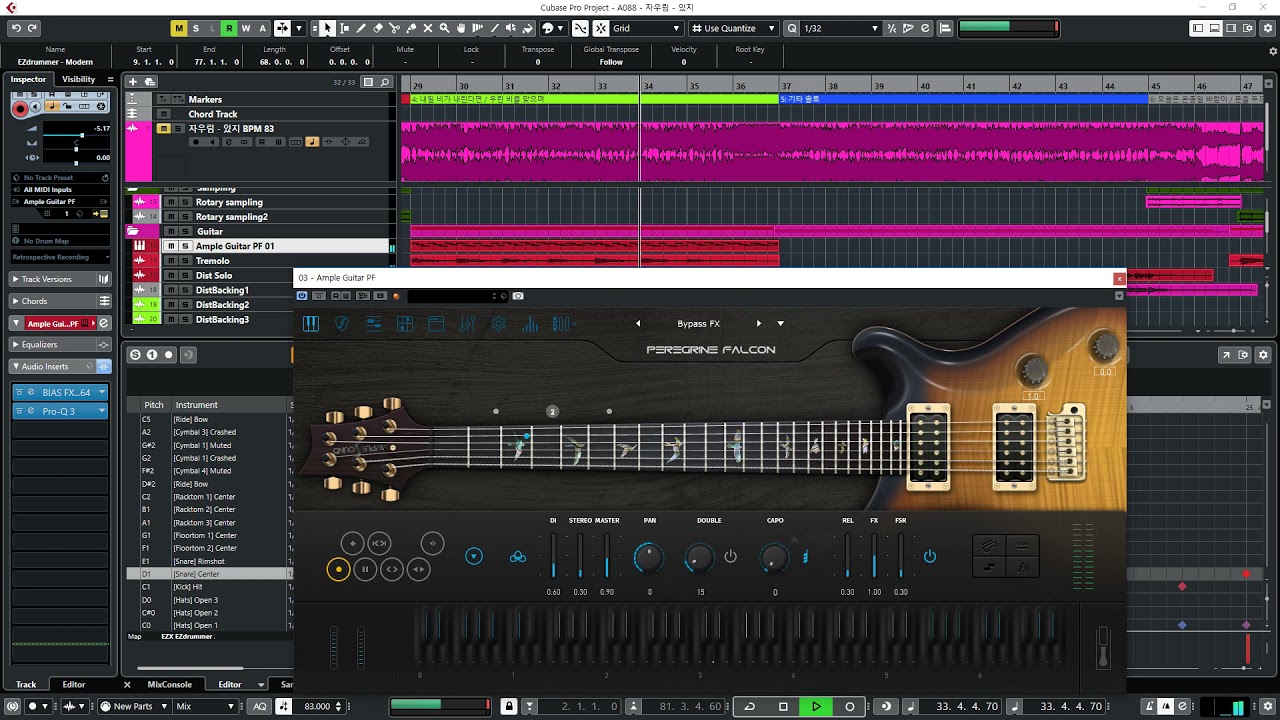Viewport: 1280px width, 720px height.
Task: Toggle the Snap crosshair button next to Grid
Action: pos(601,28)
